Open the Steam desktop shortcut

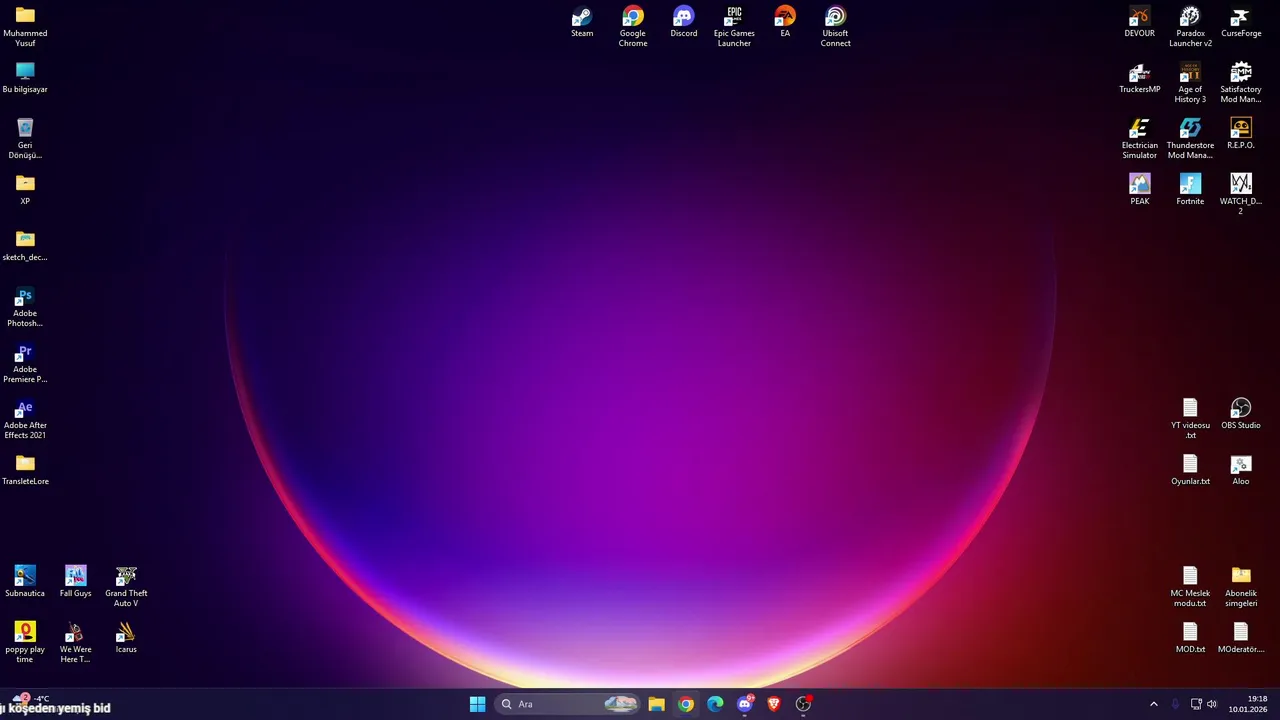click(x=582, y=22)
